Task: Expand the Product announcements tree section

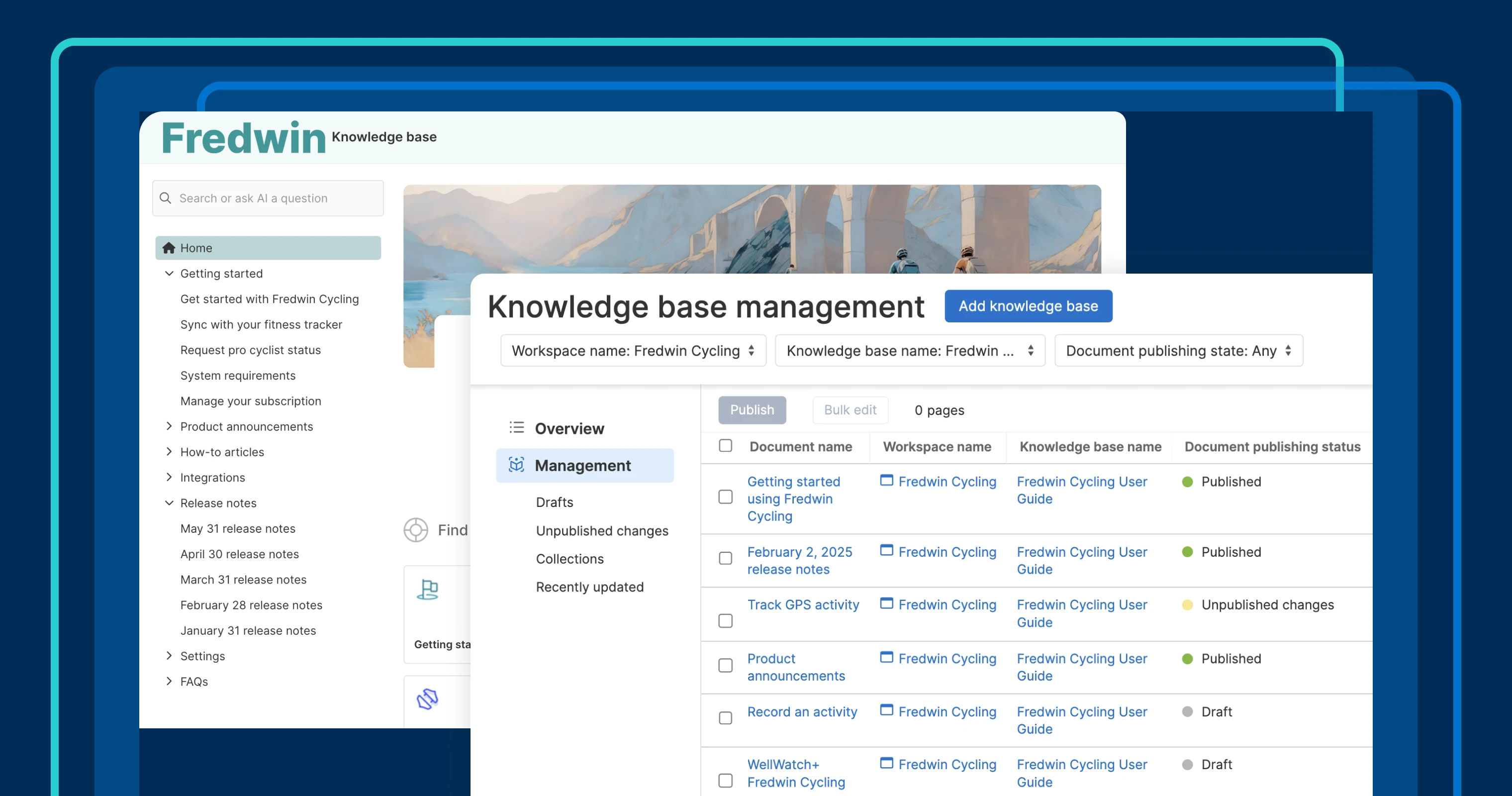Action: (x=169, y=426)
